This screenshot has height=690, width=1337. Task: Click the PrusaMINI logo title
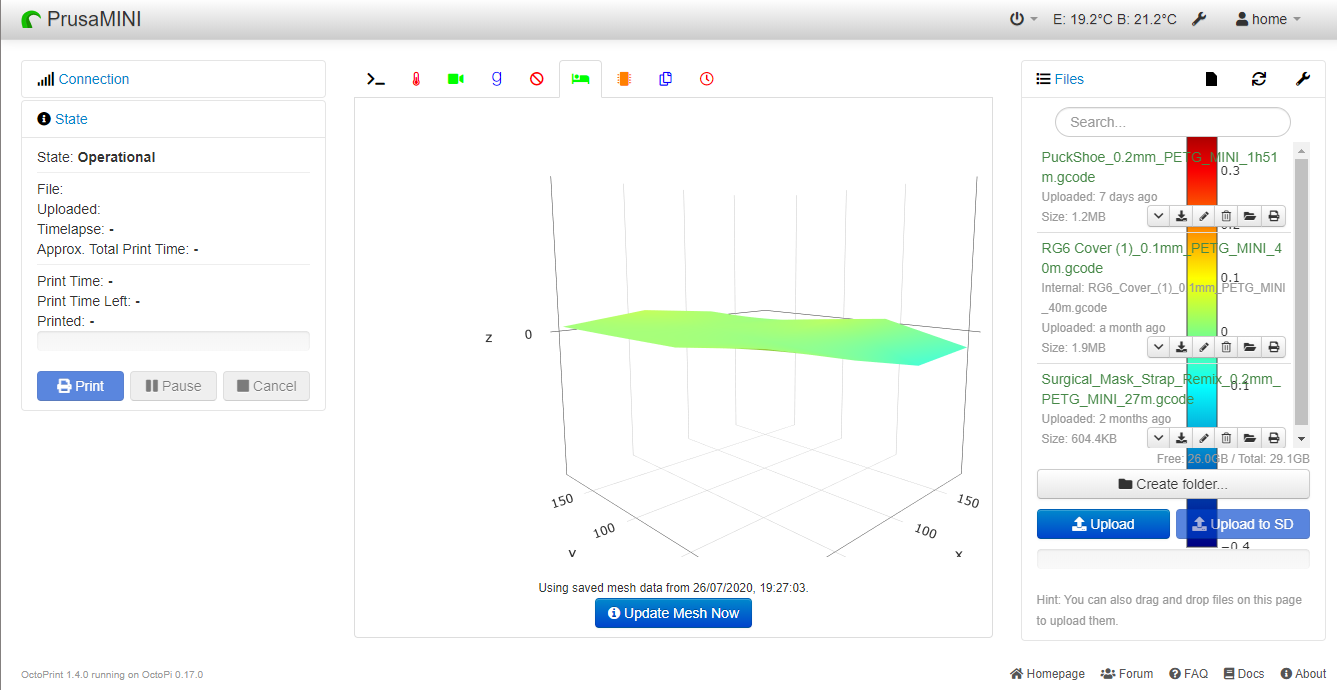[x=81, y=19]
